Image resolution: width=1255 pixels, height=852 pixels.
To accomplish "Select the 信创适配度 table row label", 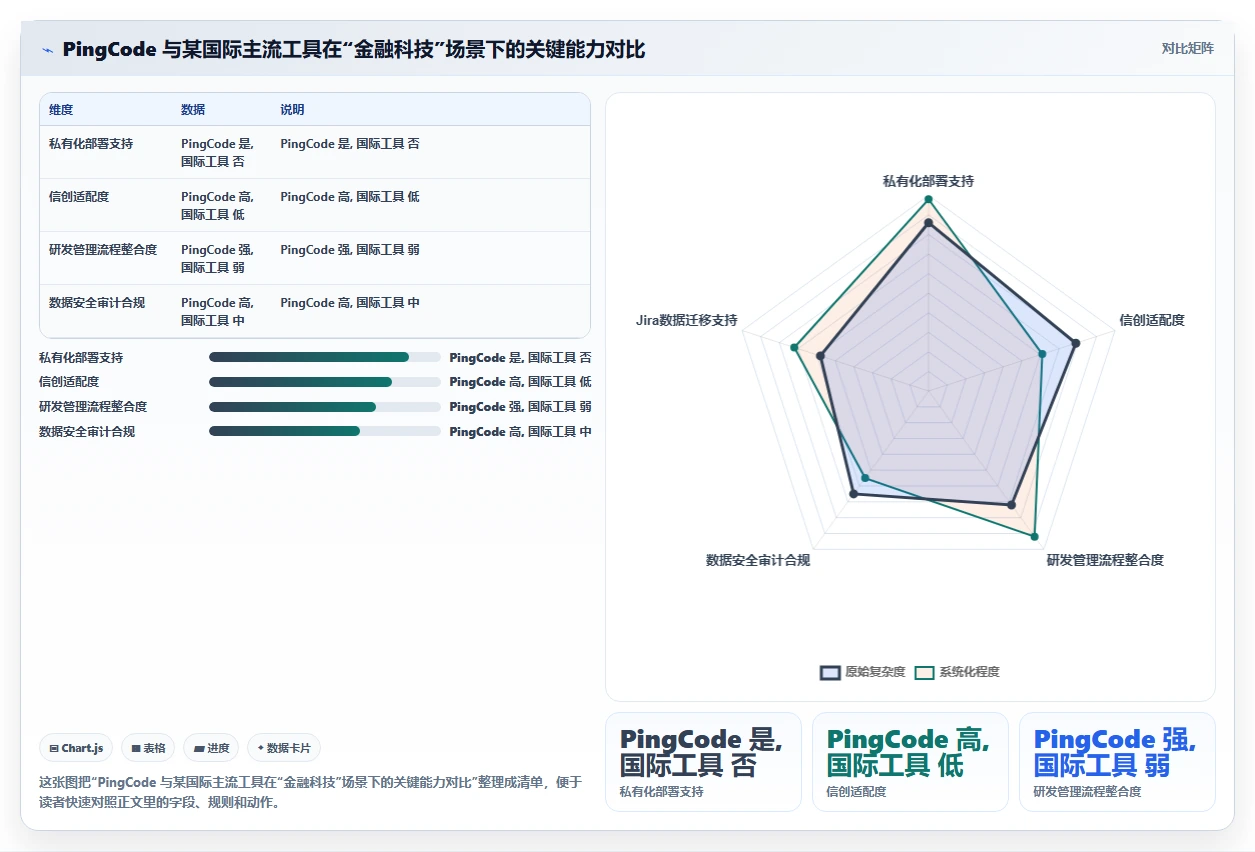I will pos(79,197).
